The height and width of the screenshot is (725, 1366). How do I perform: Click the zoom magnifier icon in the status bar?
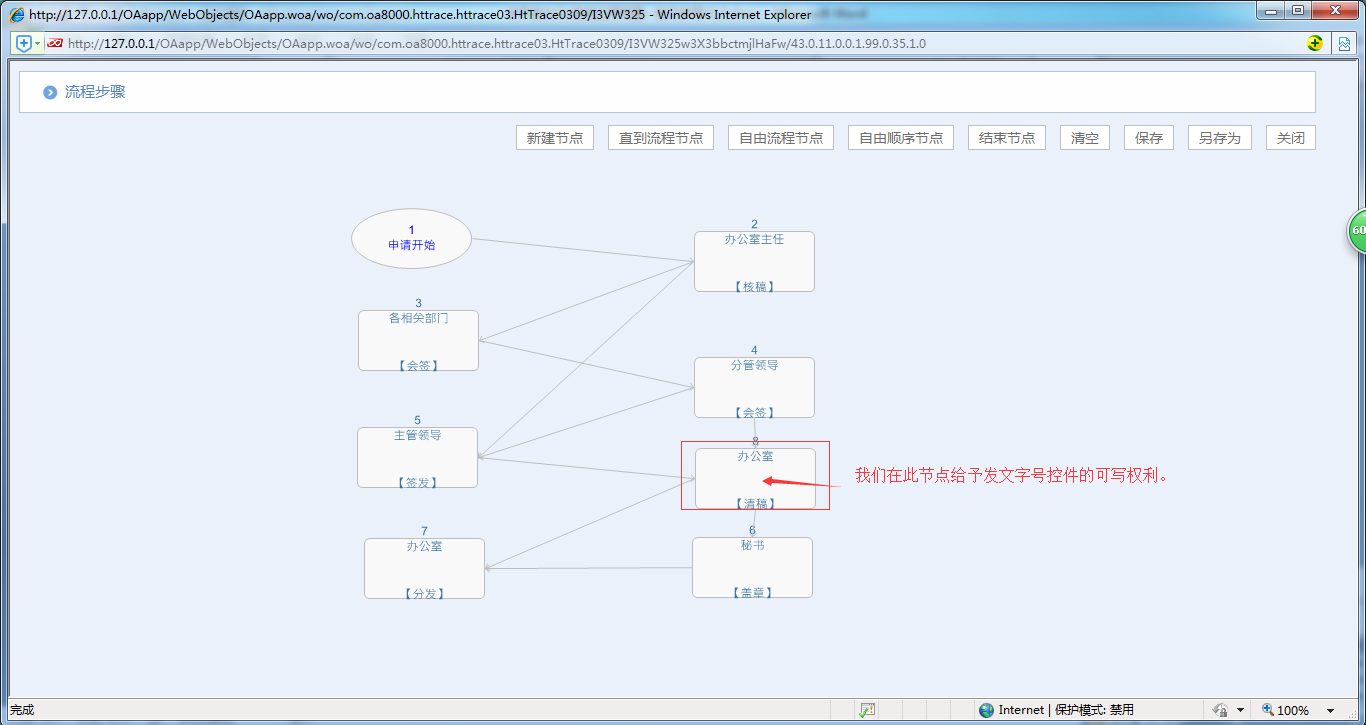point(1266,709)
